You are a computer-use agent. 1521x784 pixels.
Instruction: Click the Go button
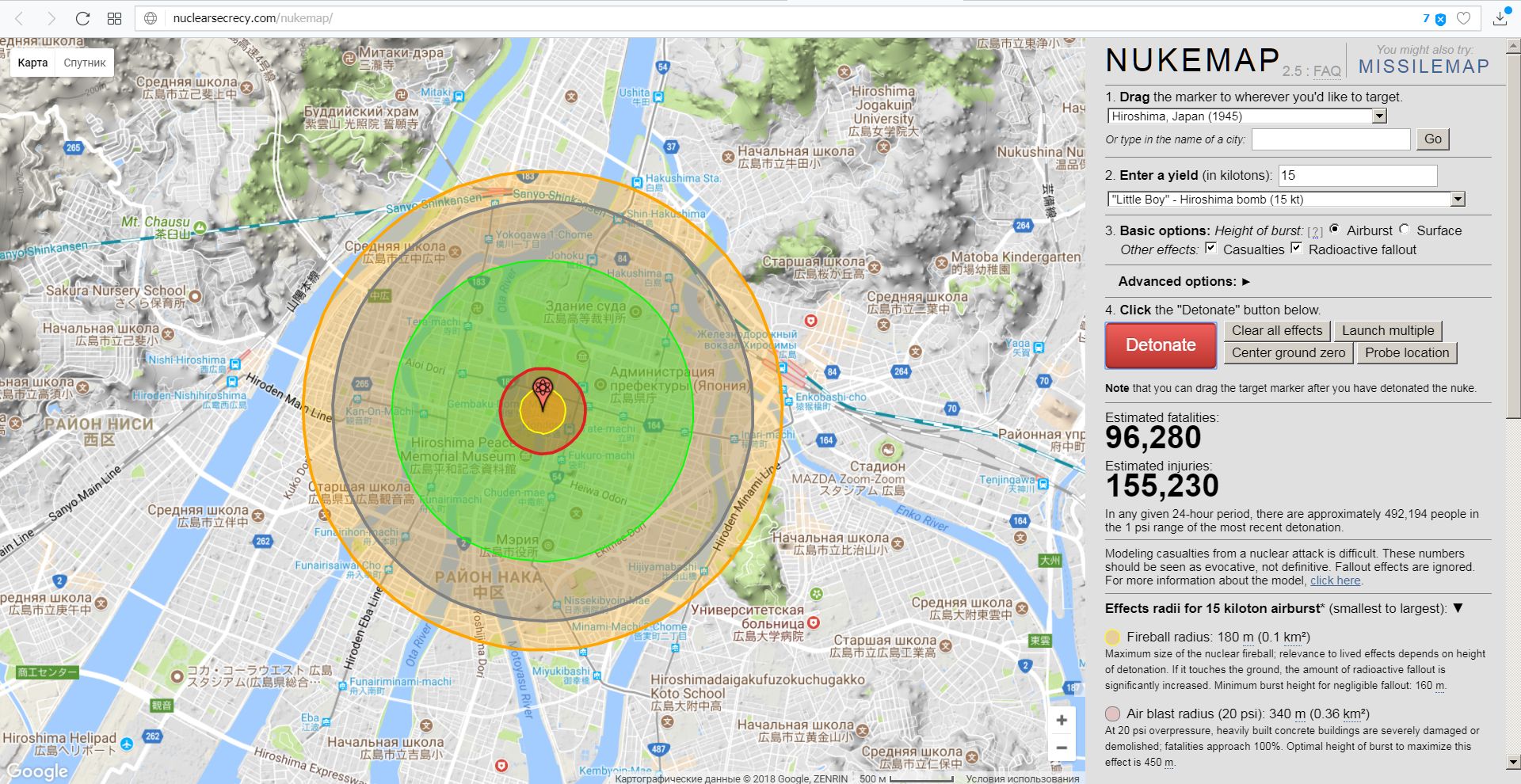(x=1433, y=139)
